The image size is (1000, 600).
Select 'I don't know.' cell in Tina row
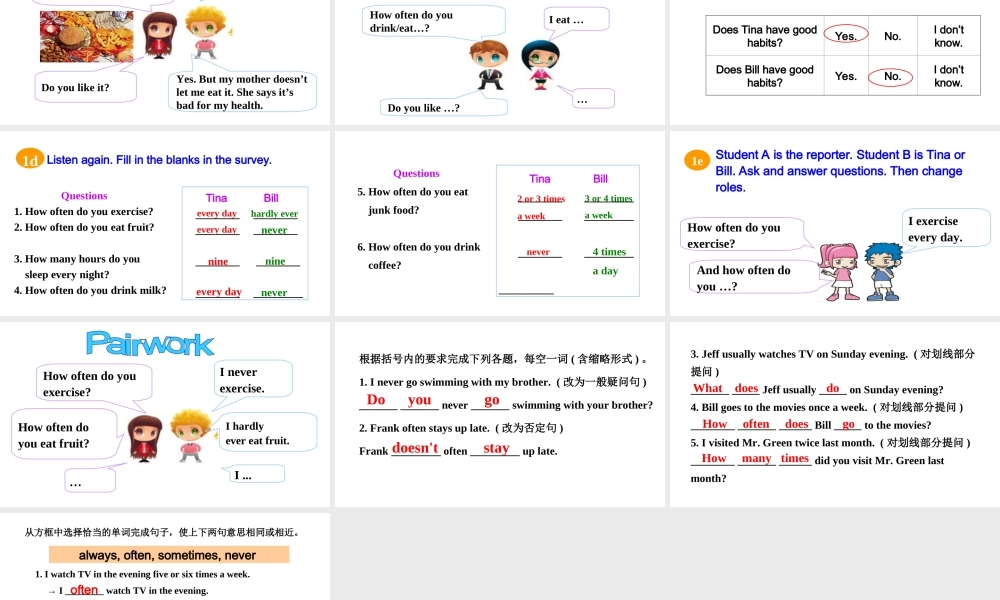point(947,36)
